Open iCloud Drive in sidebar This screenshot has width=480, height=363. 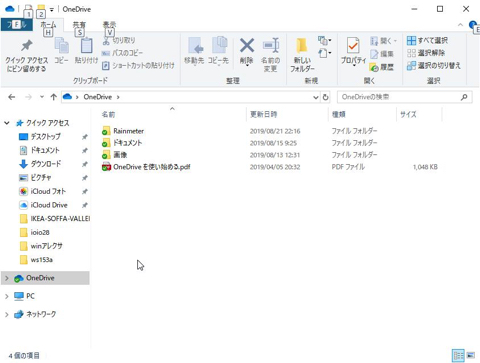(43, 205)
